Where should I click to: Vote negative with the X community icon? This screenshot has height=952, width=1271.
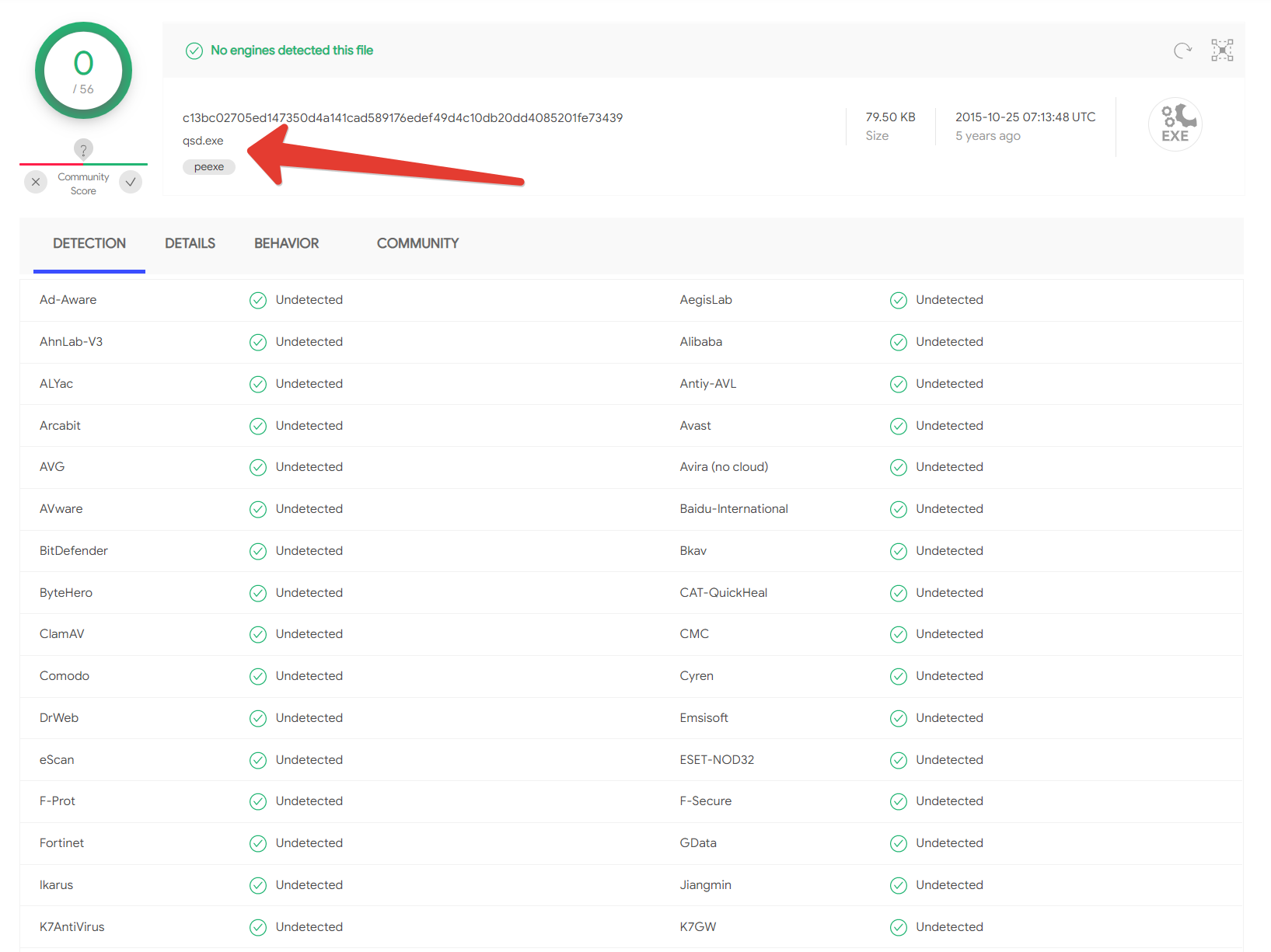(36, 182)
